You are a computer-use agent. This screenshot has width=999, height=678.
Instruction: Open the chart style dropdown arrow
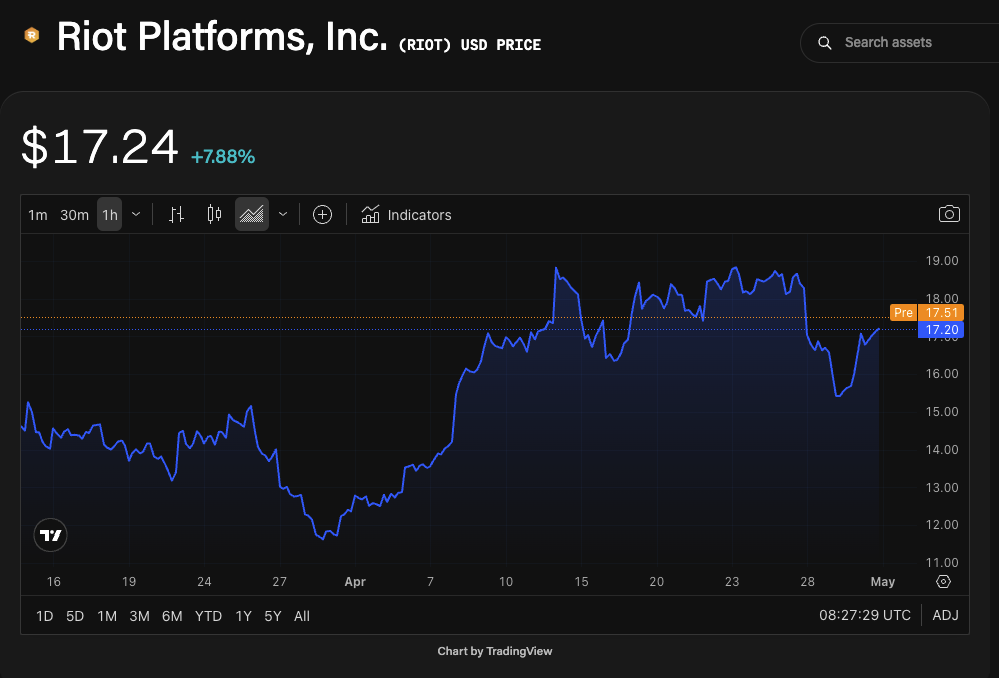click(x=283, y=215)
